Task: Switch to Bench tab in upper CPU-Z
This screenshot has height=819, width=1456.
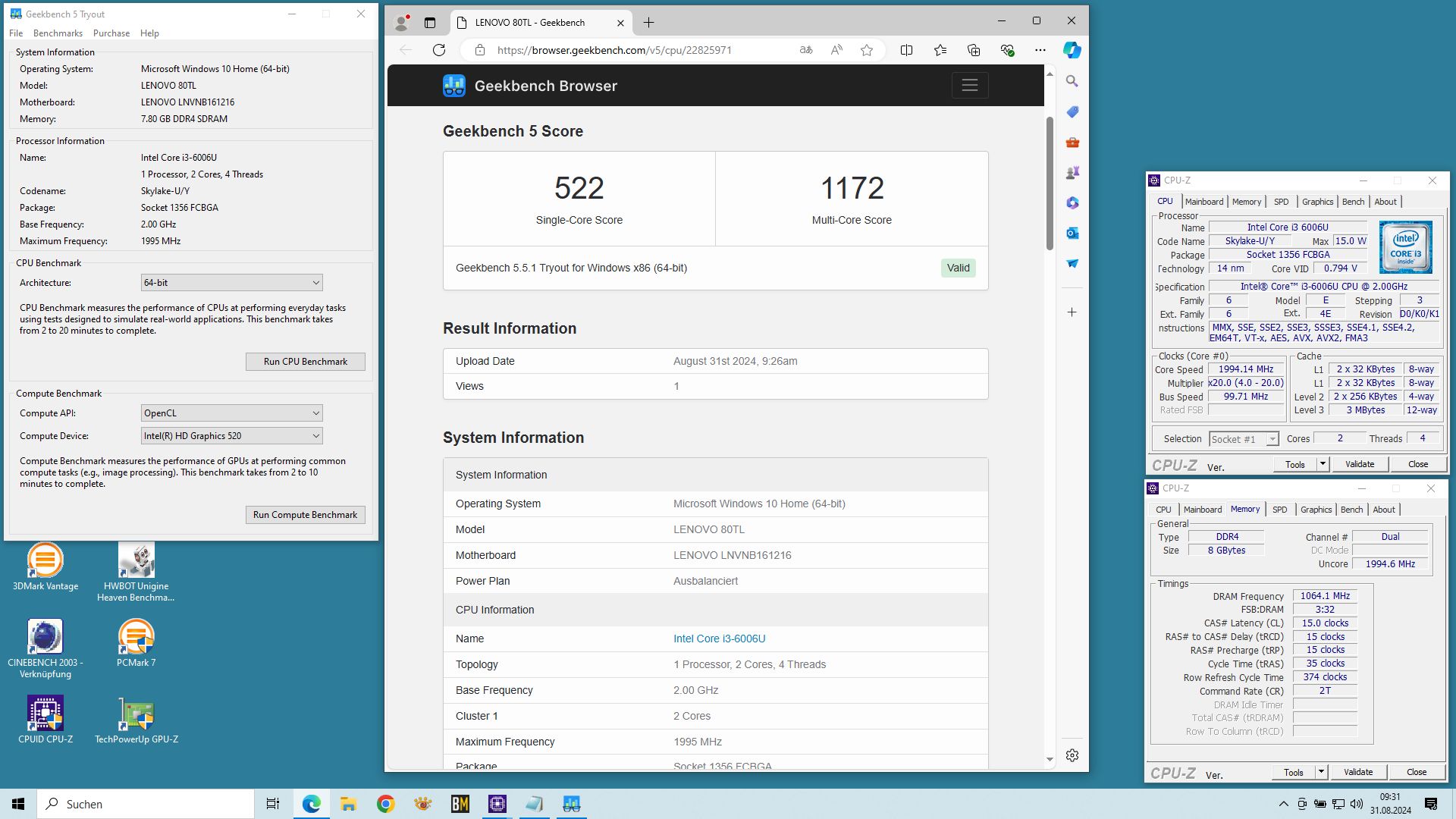Action: tap(1353, 202)
